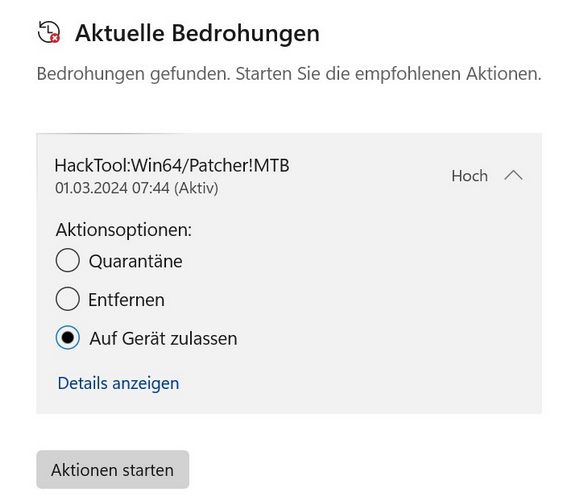Viewport: 580px width, 501px height.
Task: Choose removal by clicking Entfernen label text
Action: (126, 300)
